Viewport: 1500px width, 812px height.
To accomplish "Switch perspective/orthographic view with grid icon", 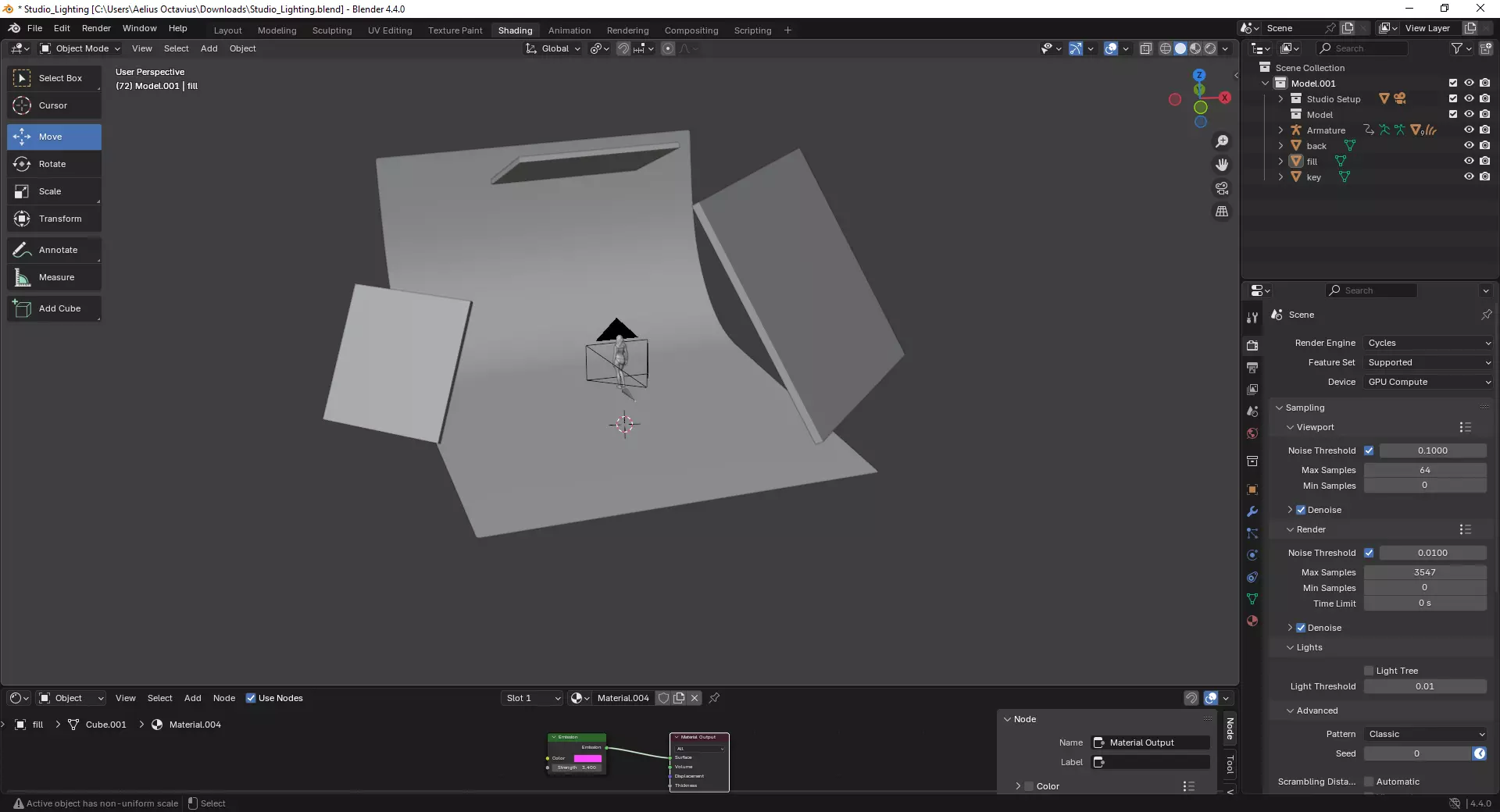I will [1222, 212].
